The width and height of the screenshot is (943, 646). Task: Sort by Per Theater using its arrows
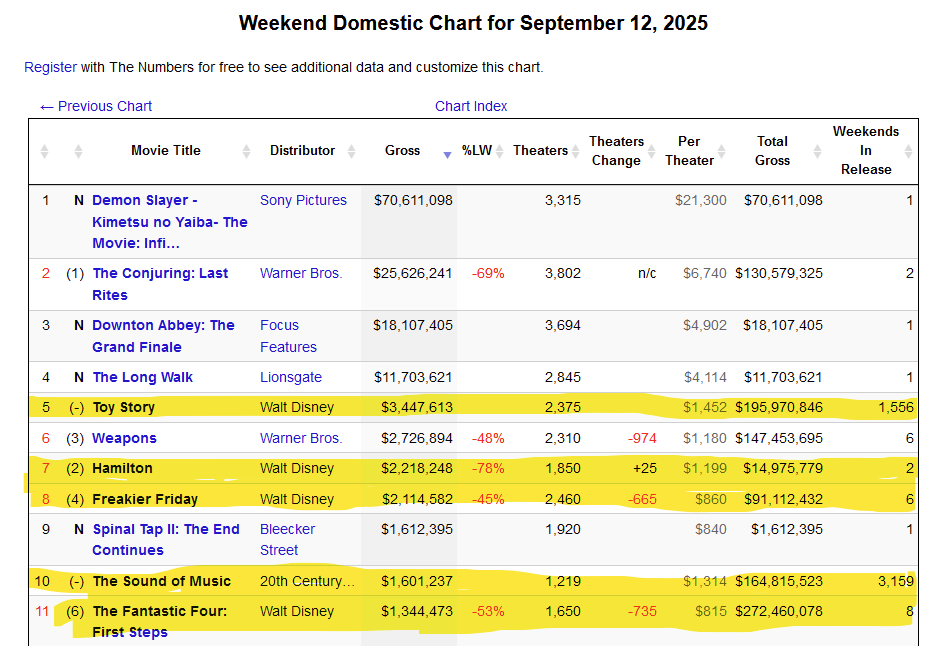pos(722,151)
